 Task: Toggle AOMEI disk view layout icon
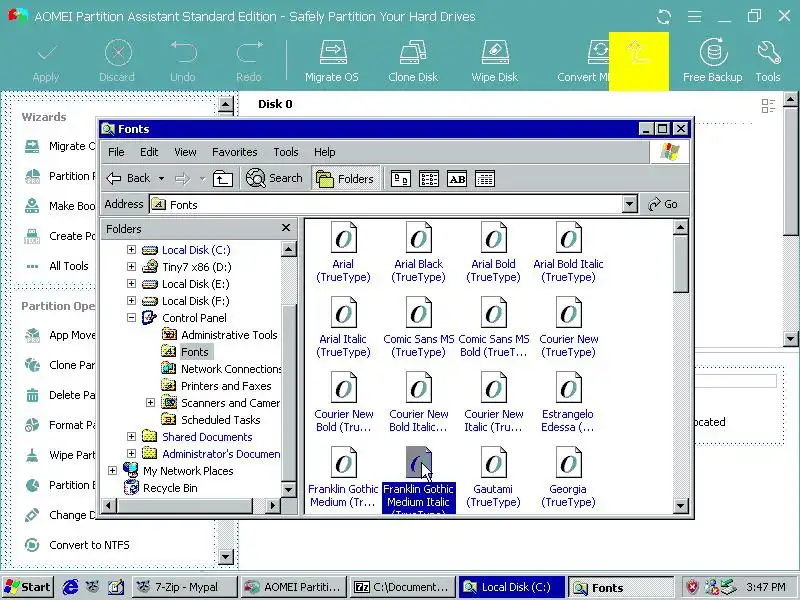[x=768, y=106]
